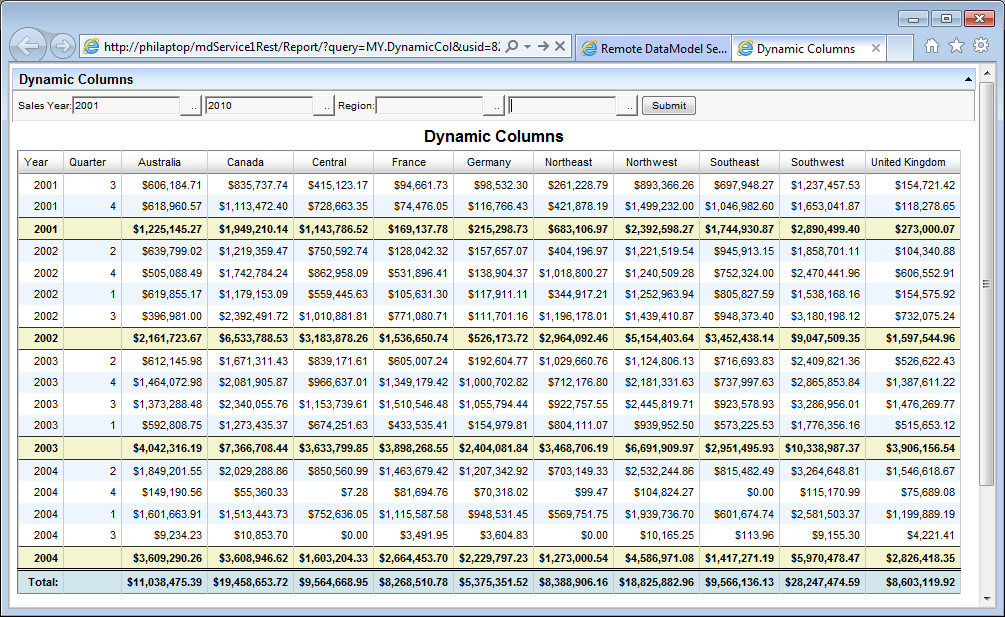
Task: Collapse the Dynamic Columns parameter panel
Action: [x=968, y=79]
